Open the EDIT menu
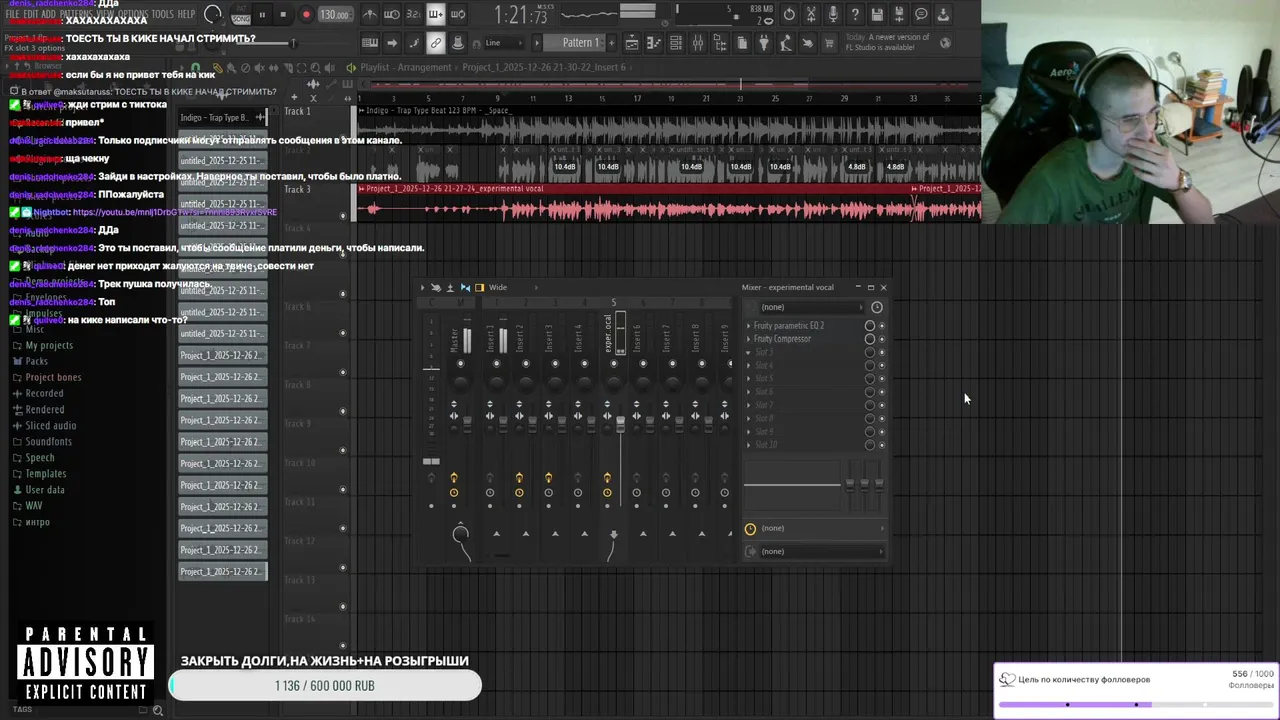 [33, 14]
